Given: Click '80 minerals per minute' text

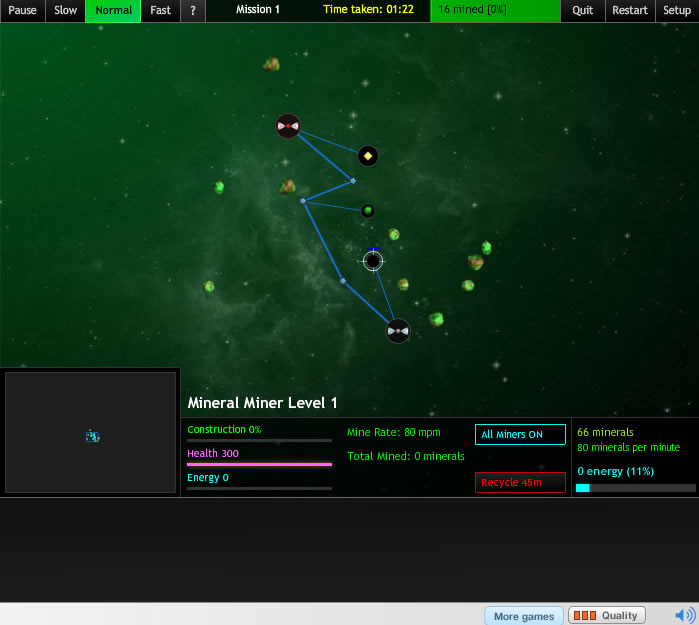Looking at the screenshot, I should [629, 447].
